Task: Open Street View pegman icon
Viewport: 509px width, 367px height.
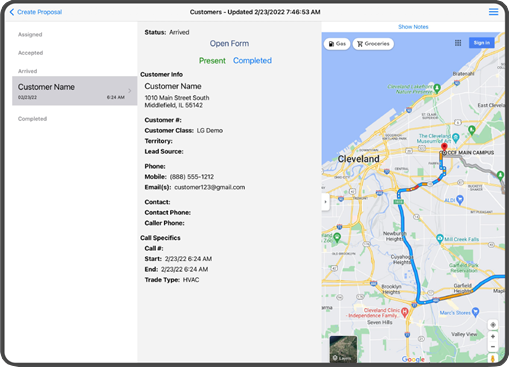Action: click(493, 359)
